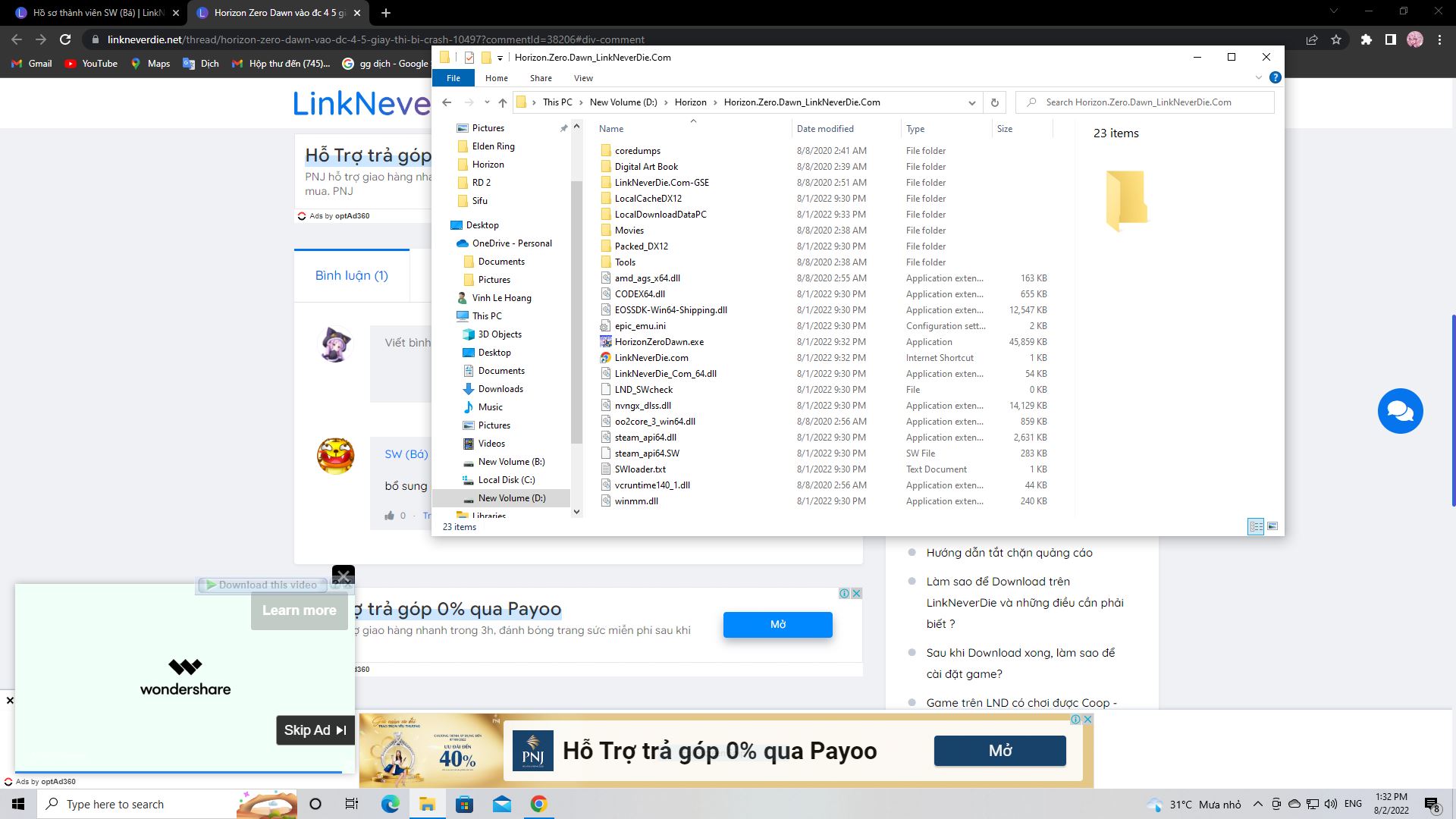Select Elden Ring quick access folder
The width and height of the screenshot is (1456, 819).
[x=493, y=146]
